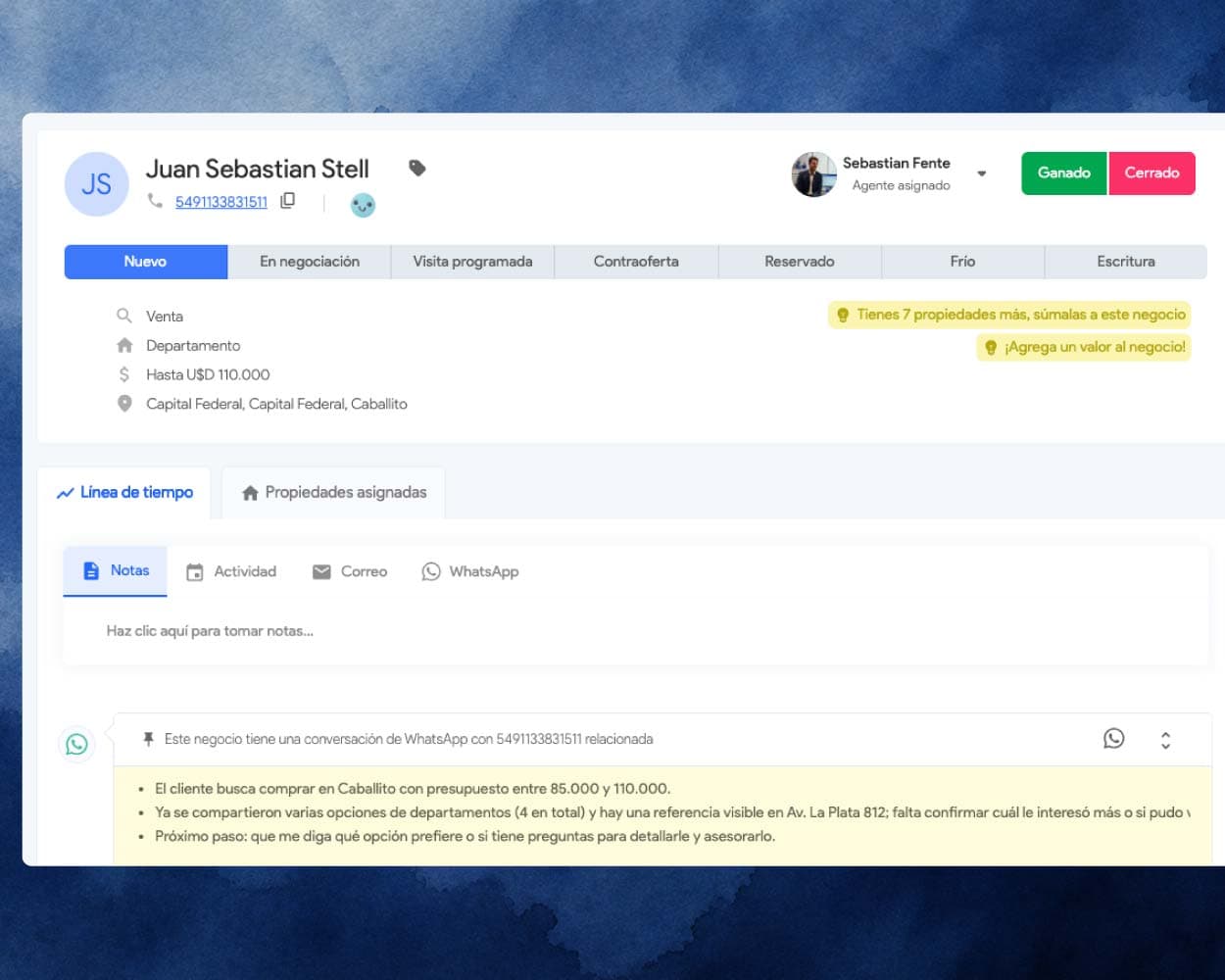Click the calendar icon on Actividad
This screenshot has width=1225, height=980.
(x=195, y=571)
